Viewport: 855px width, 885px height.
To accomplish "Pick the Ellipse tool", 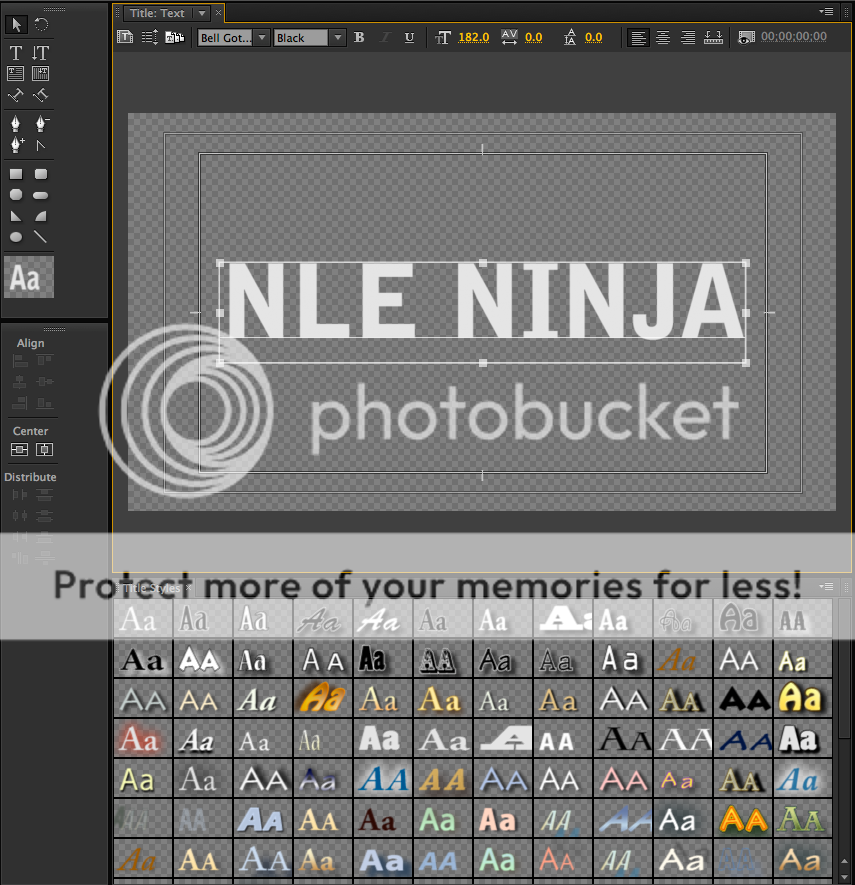I will click(16, 237).
